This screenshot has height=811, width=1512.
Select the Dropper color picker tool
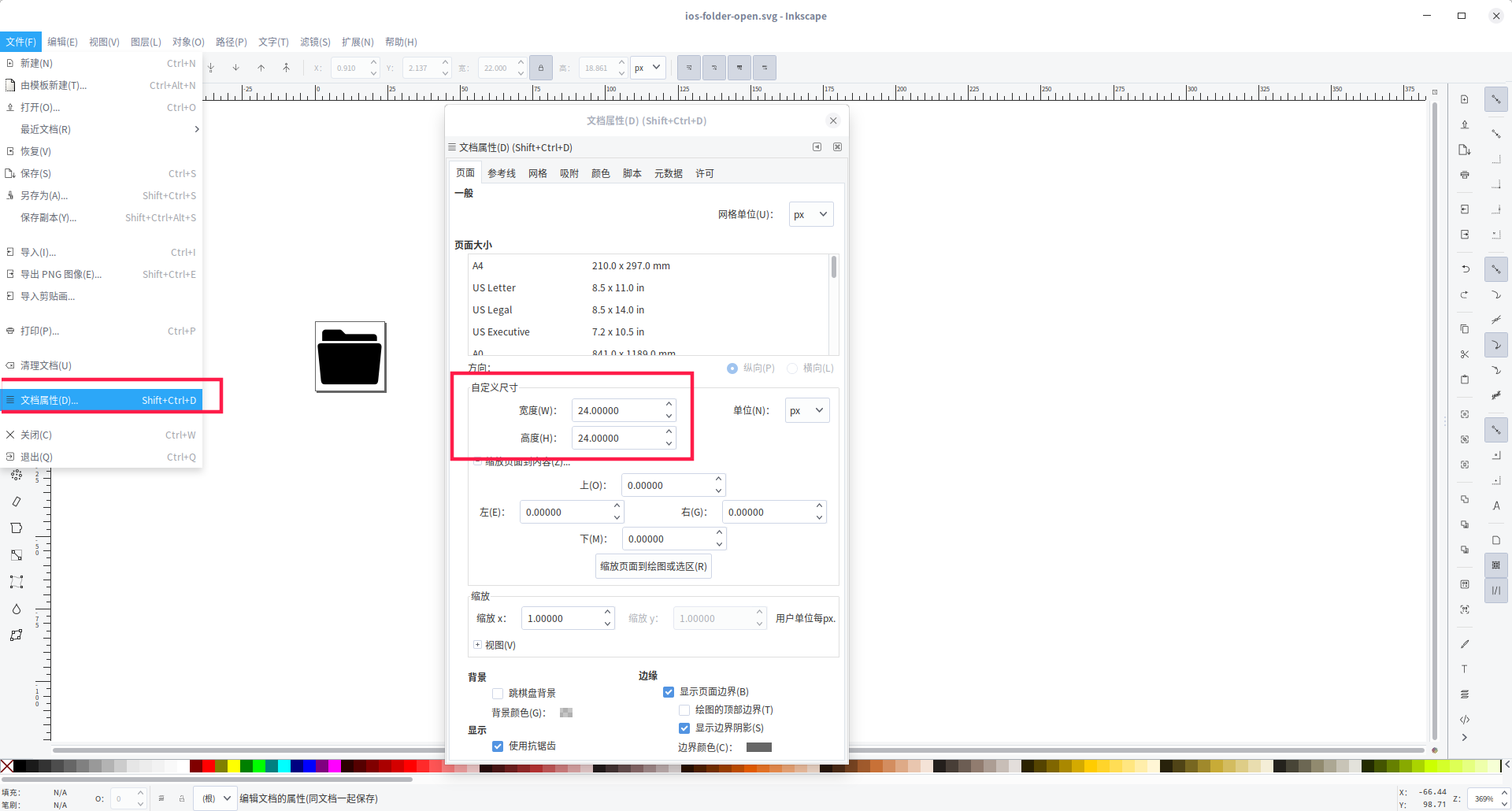pos(17,609)
